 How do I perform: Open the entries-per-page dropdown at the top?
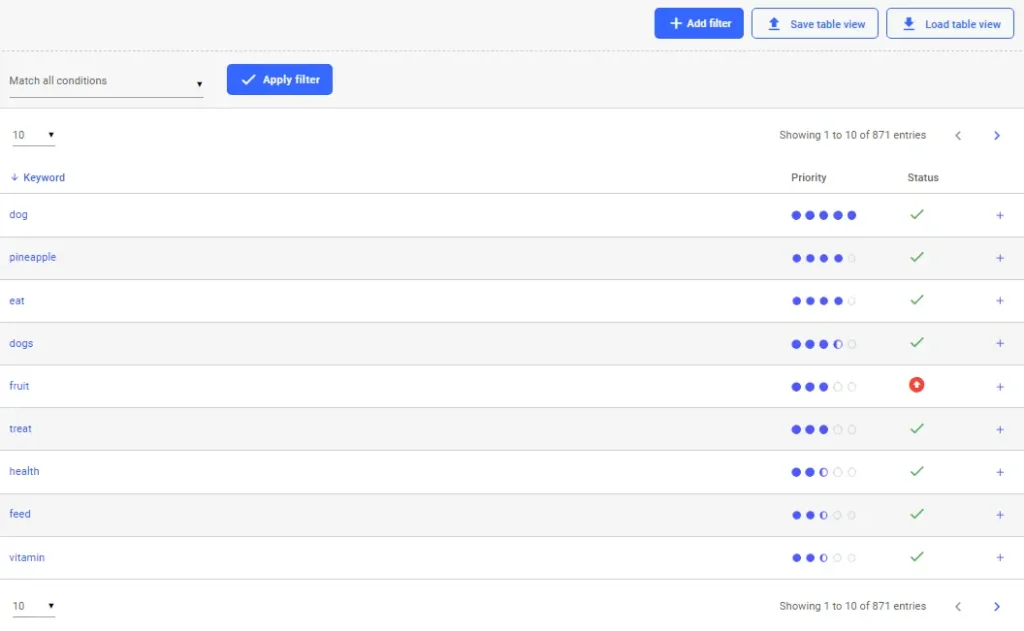[33, 134]
